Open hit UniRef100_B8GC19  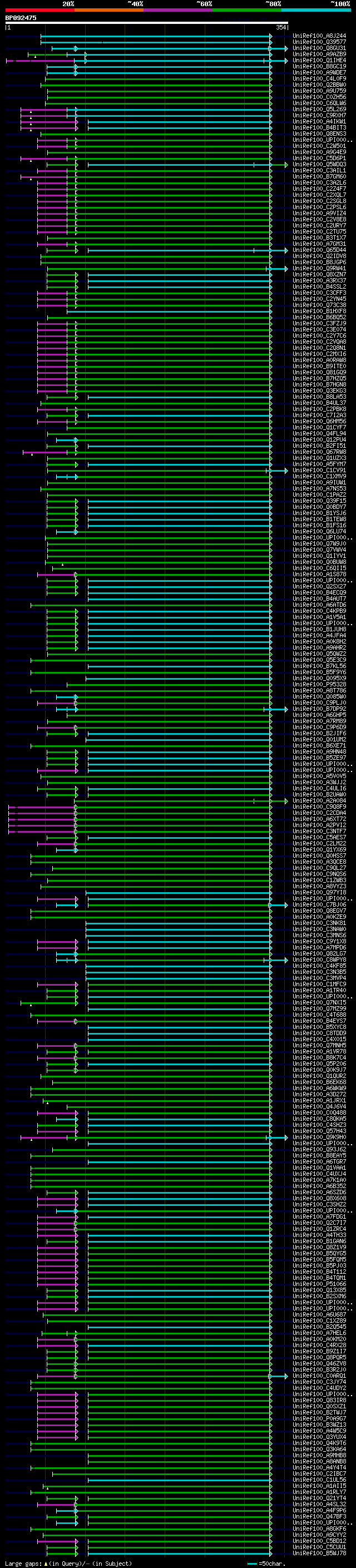[x=319, y=66]
